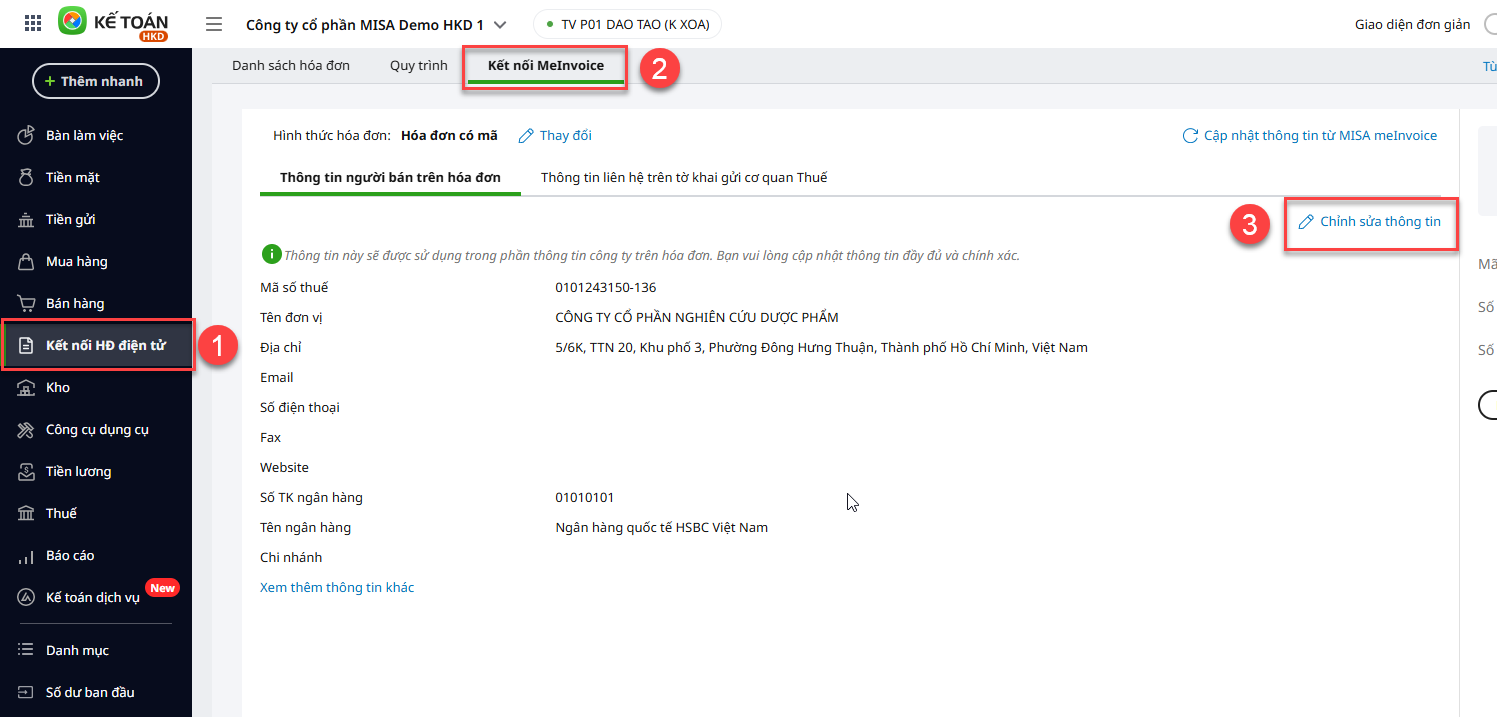
Task: Open Thông tin liên hệ tab
Action: tap(684, 177)
